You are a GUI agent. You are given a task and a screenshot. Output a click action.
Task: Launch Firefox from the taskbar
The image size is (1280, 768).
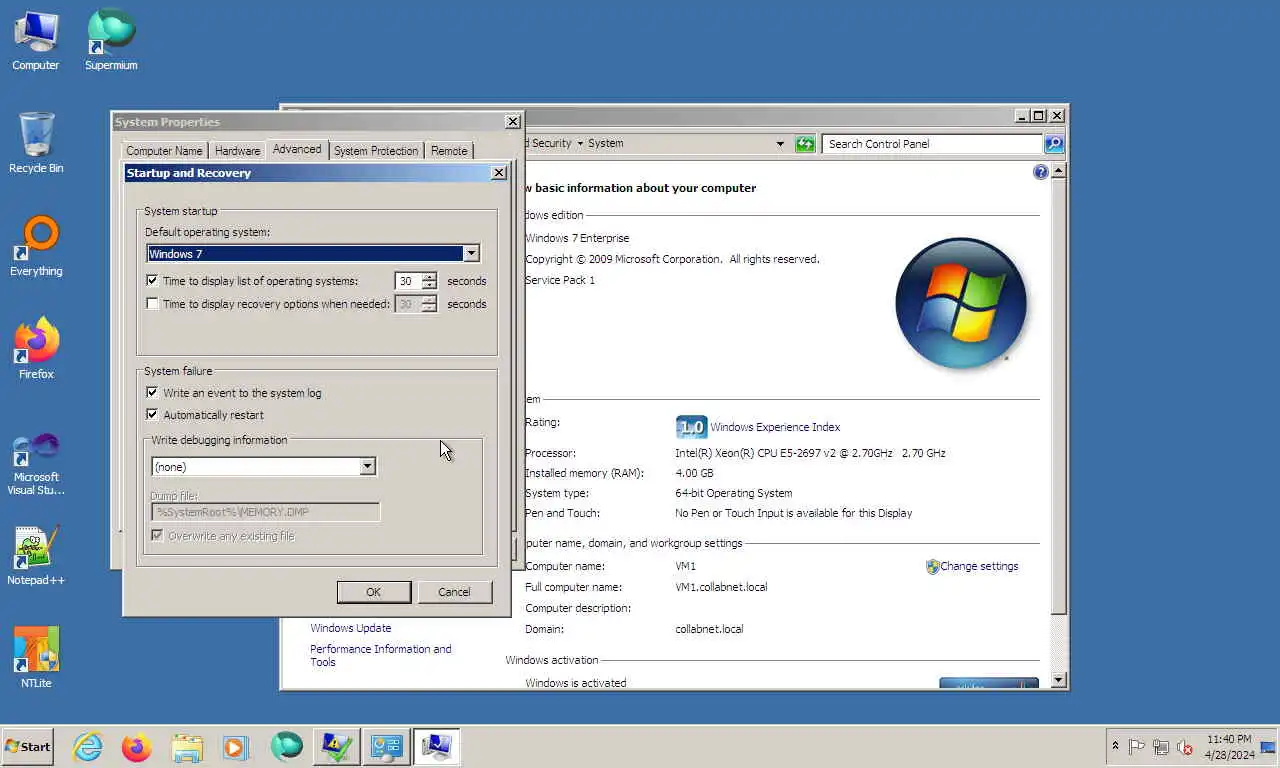[136, 747]
